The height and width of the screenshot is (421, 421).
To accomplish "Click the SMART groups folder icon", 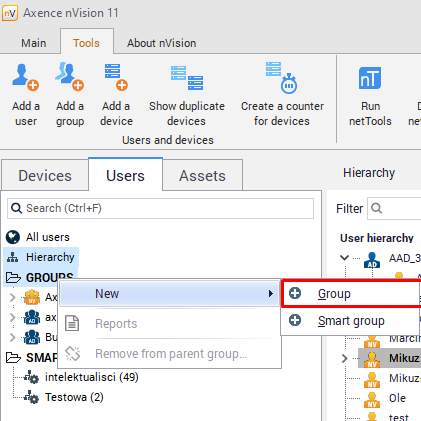I will (x=13, y=358).
